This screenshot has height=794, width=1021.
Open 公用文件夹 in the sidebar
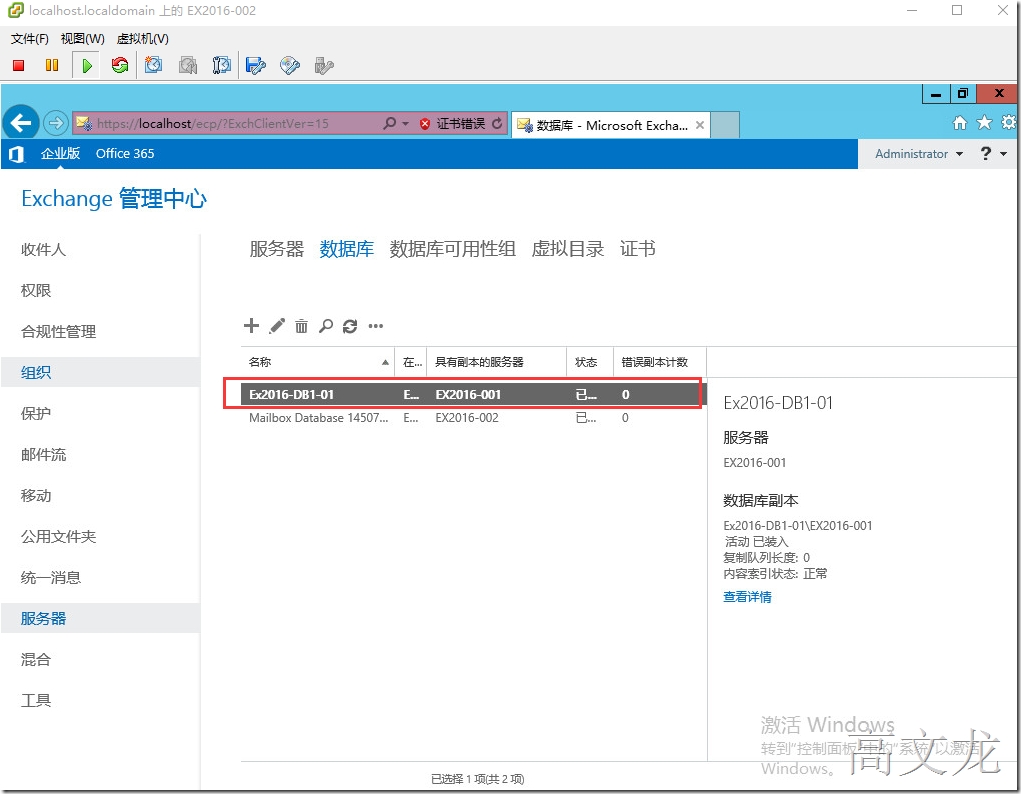[x=59, y=537]
